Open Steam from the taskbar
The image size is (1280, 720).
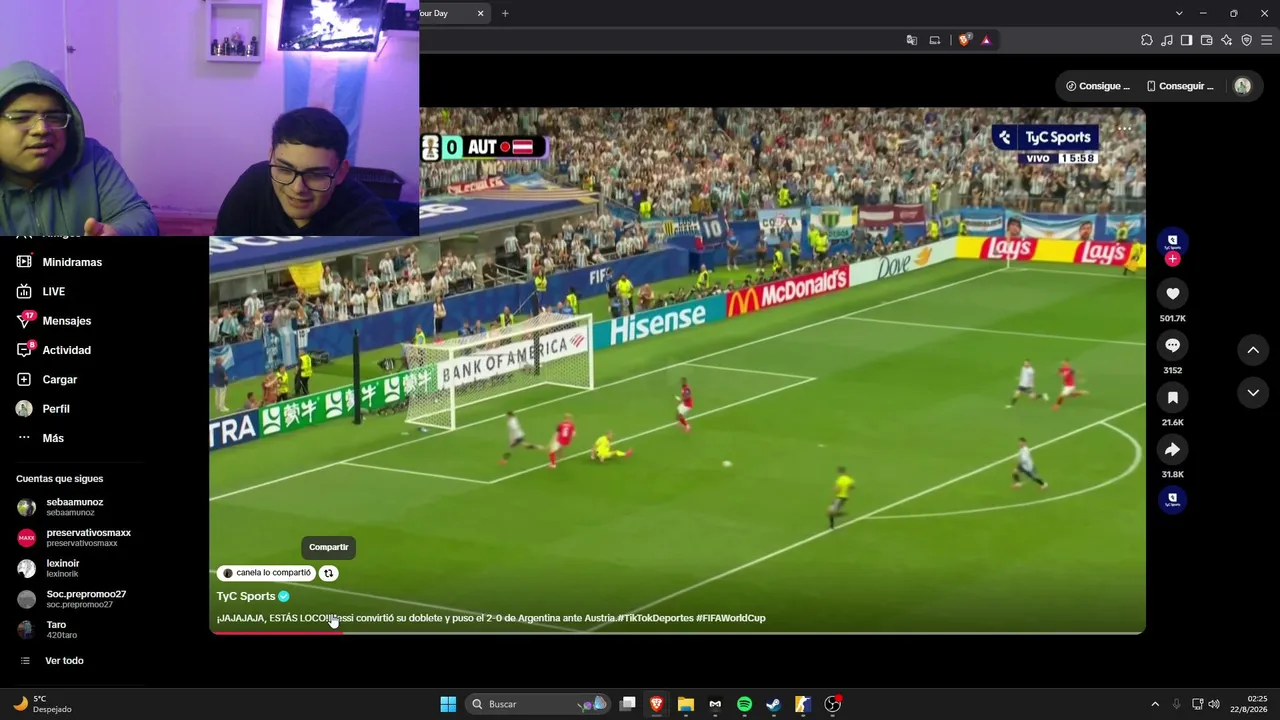pos(773,704)
